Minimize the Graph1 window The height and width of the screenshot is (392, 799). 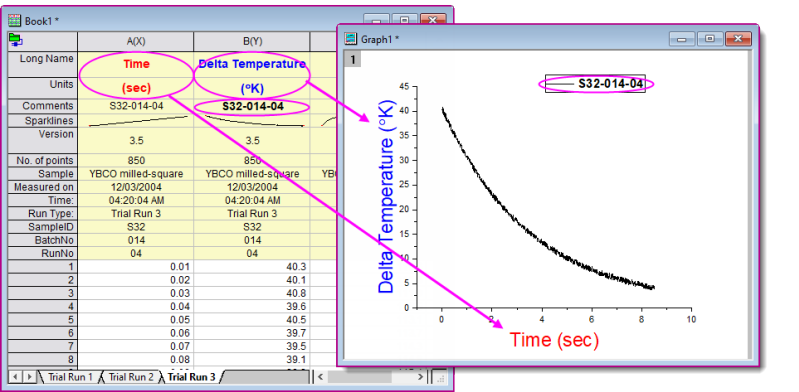coord(682,39)
